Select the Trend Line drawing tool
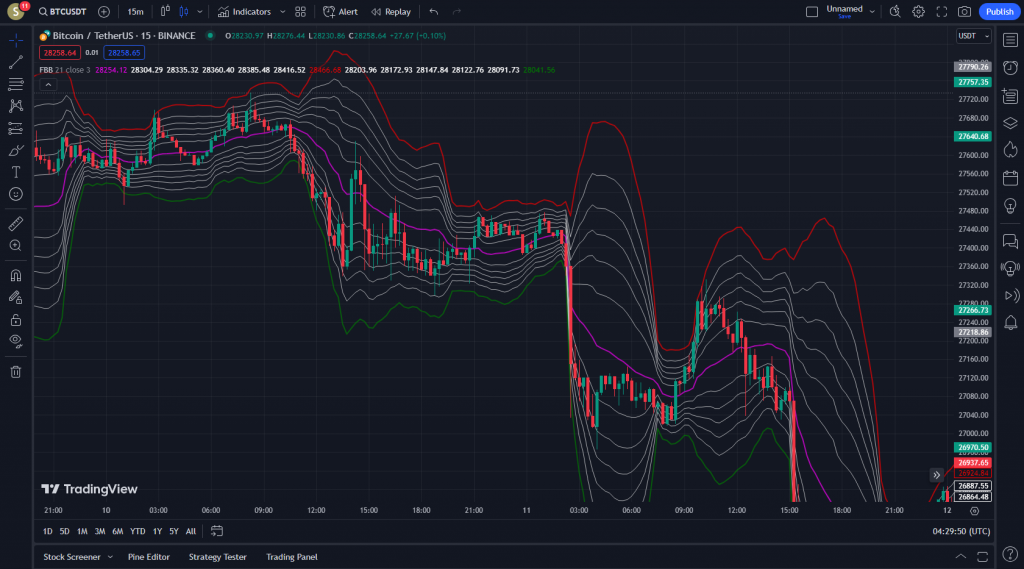The height and width of the screenshot is (569, 1024). [15, 62]
